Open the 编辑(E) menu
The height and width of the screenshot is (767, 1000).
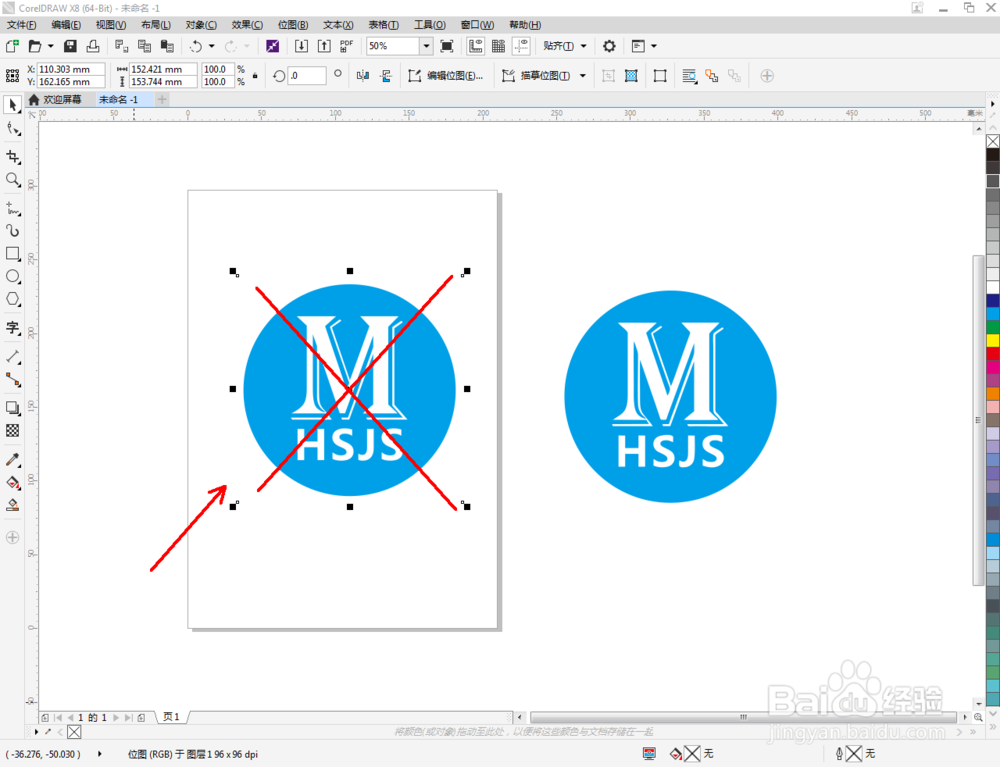tap(66, 25)
